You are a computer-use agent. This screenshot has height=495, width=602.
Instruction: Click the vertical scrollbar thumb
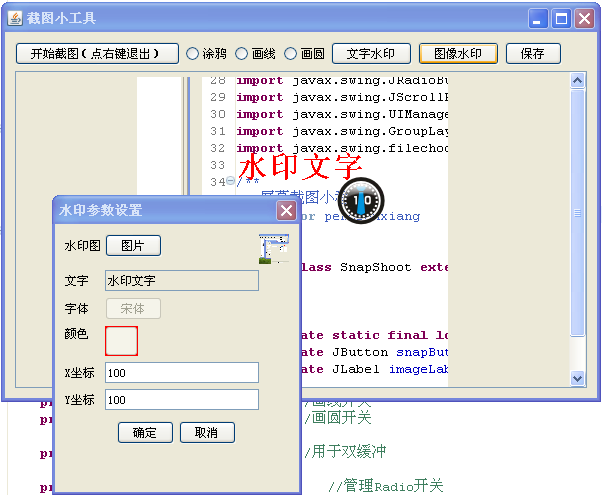577,212
